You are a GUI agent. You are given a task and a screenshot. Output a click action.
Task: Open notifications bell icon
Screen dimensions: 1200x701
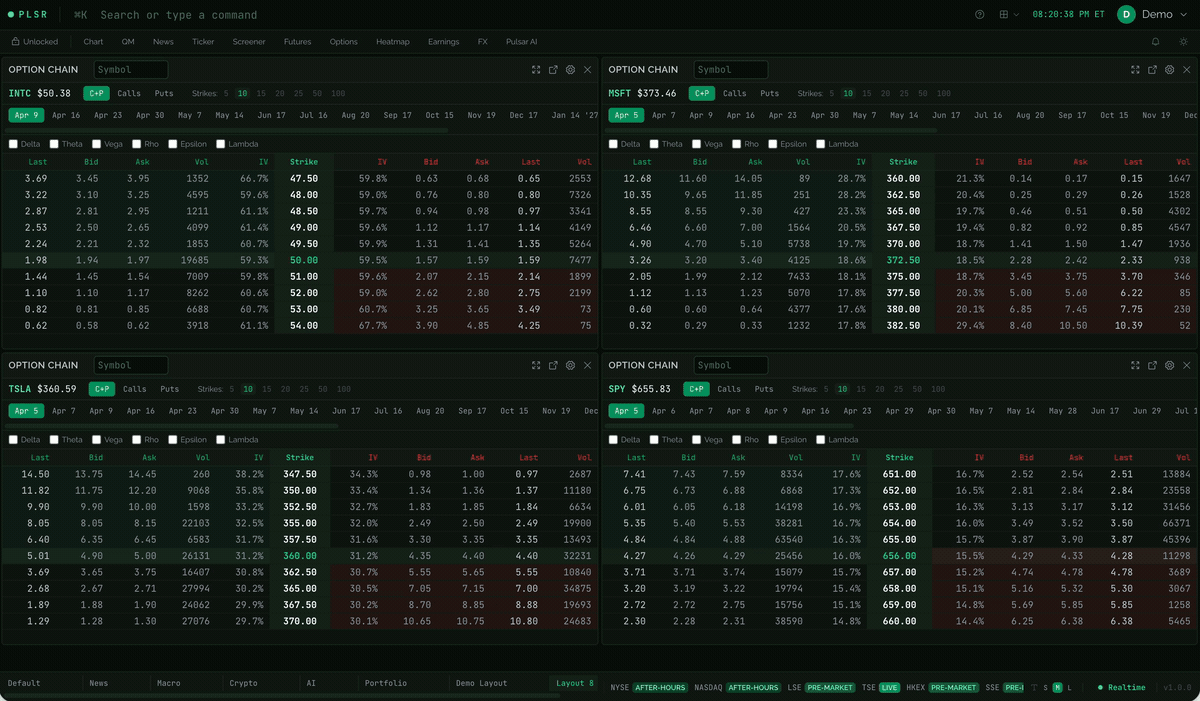1156,42
